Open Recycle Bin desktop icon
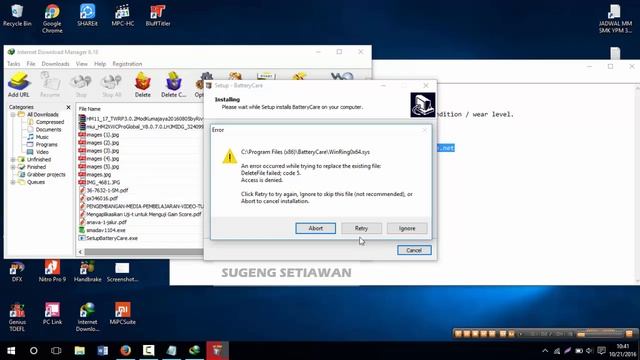Image resolution: width=640 pixels, height=360 pixels. click(17, 16)
